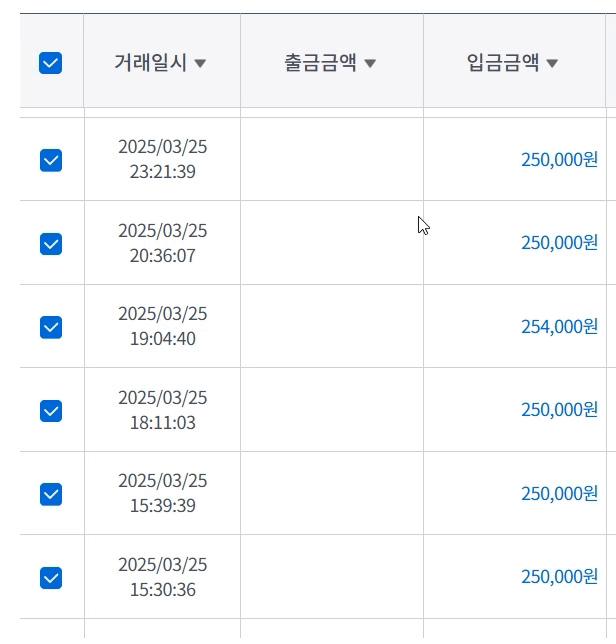The image size is (616, 644).
Task: Toggle the select-all header checkbox
Action: (50, 63)
